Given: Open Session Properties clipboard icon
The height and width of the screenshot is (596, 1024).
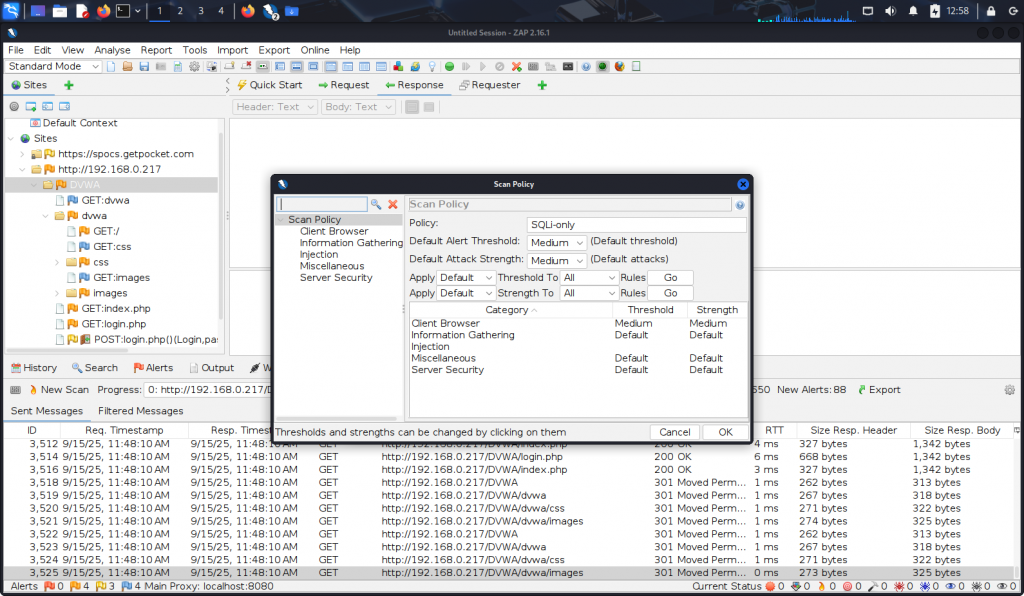Looking at the screenshot, I should coord(178,66).
